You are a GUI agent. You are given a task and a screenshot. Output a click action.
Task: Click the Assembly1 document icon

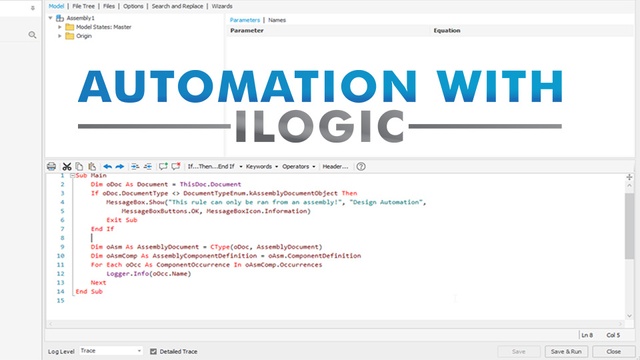60,18
